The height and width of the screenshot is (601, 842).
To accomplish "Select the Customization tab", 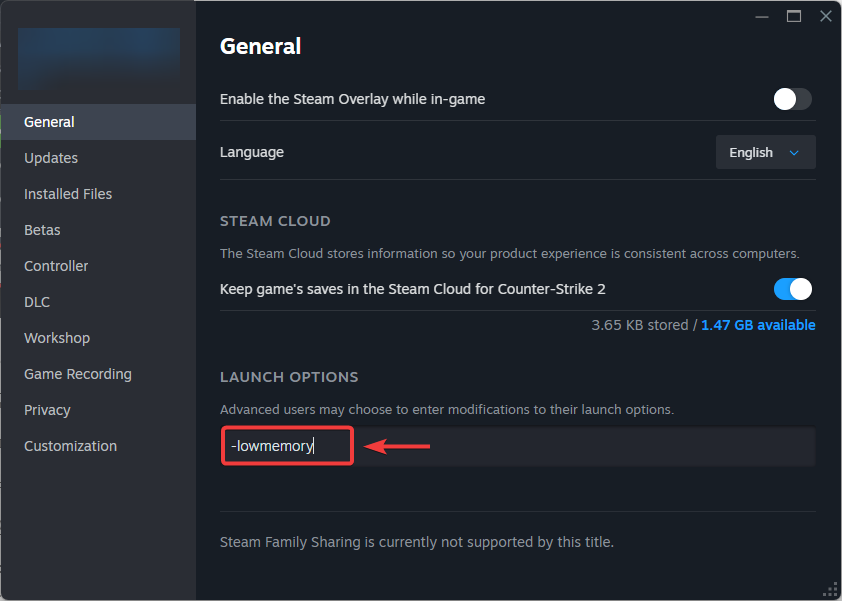I will pyautogui.click(x=70, y=446).
